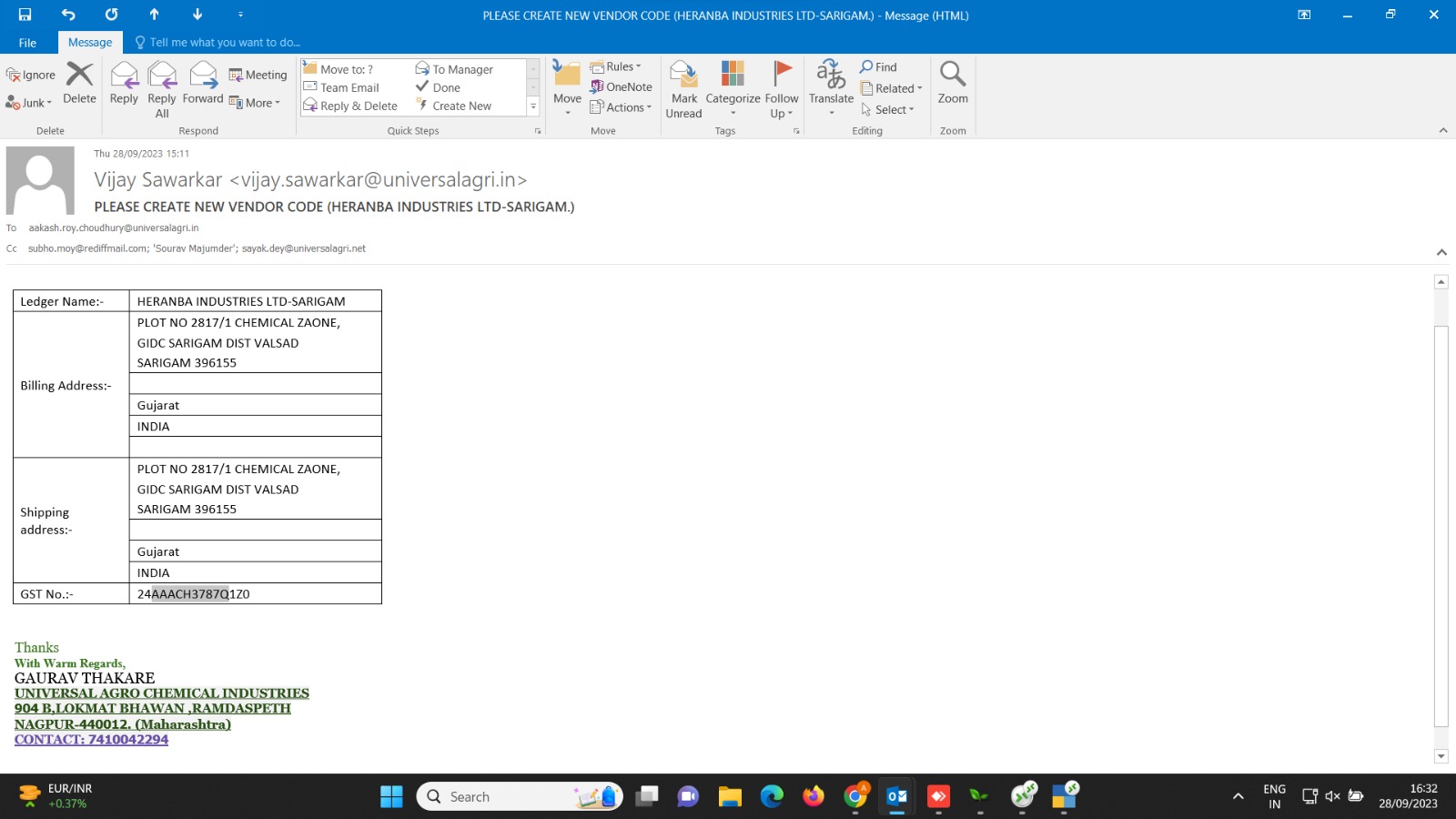Forward this email message
Viewport: 1456px width, 819px height.
[202, 84]
